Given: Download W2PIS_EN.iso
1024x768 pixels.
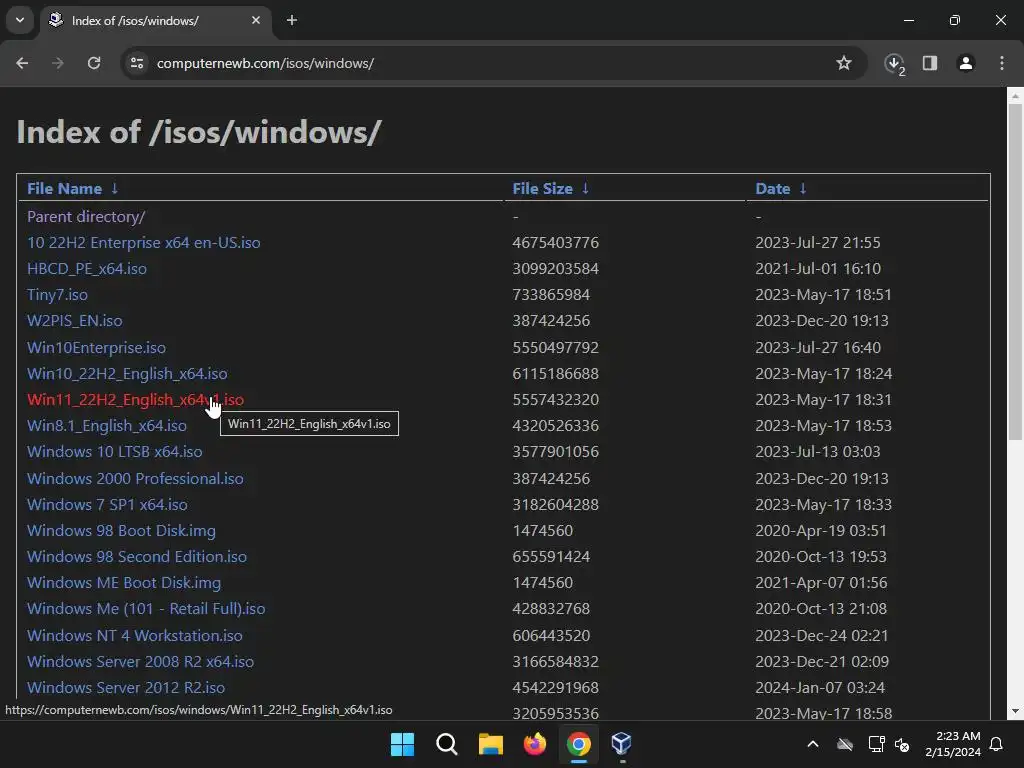Looking at the screenshot, I should pos(74,321).
